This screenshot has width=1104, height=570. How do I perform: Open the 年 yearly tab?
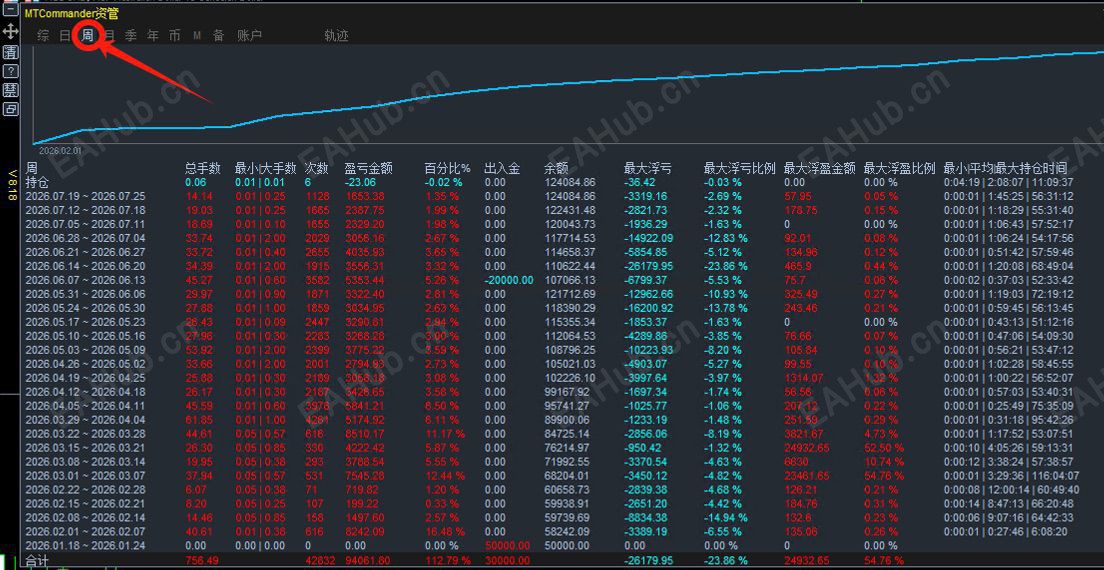tap(153, 36)
